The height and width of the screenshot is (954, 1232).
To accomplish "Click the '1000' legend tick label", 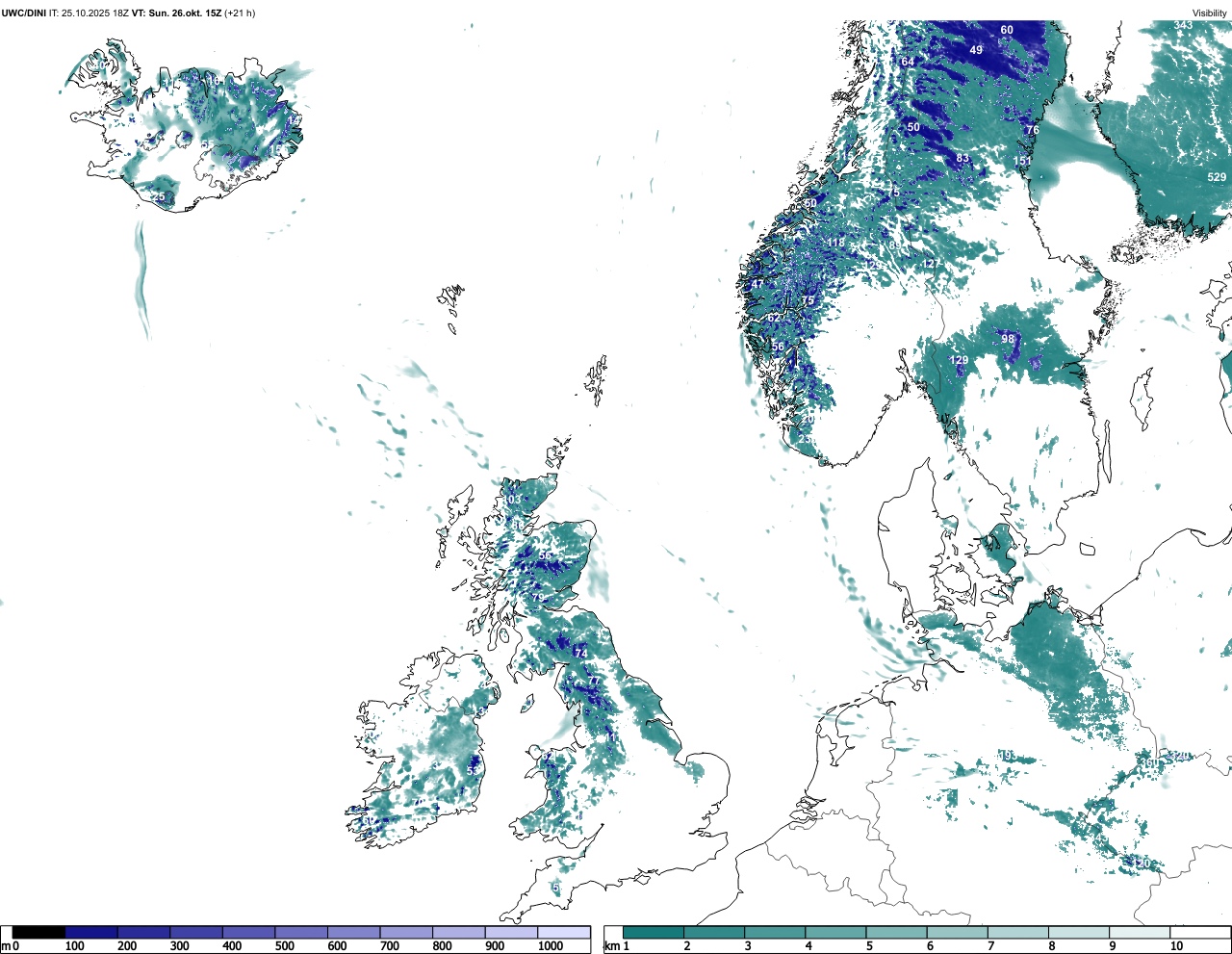I will click(x=551, y=946).
